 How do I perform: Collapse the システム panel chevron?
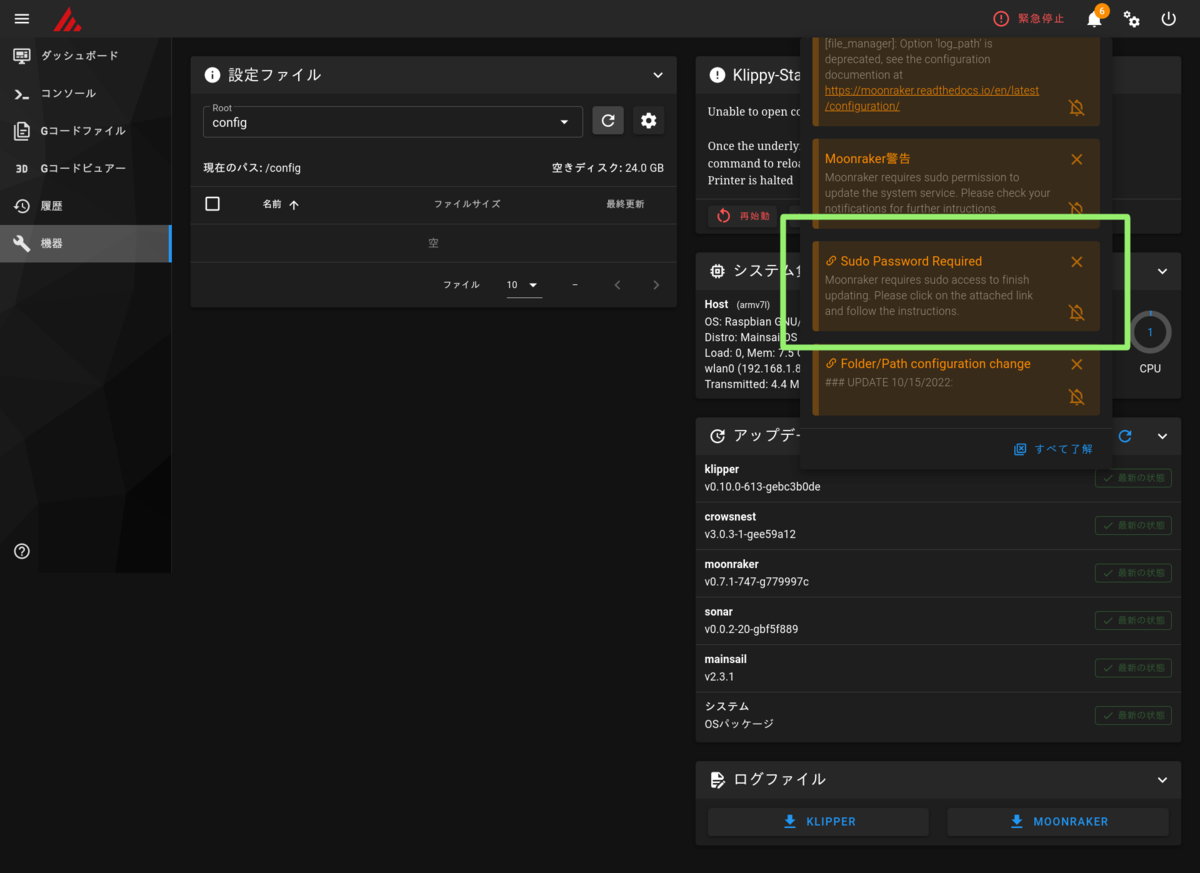(1162, 271)
